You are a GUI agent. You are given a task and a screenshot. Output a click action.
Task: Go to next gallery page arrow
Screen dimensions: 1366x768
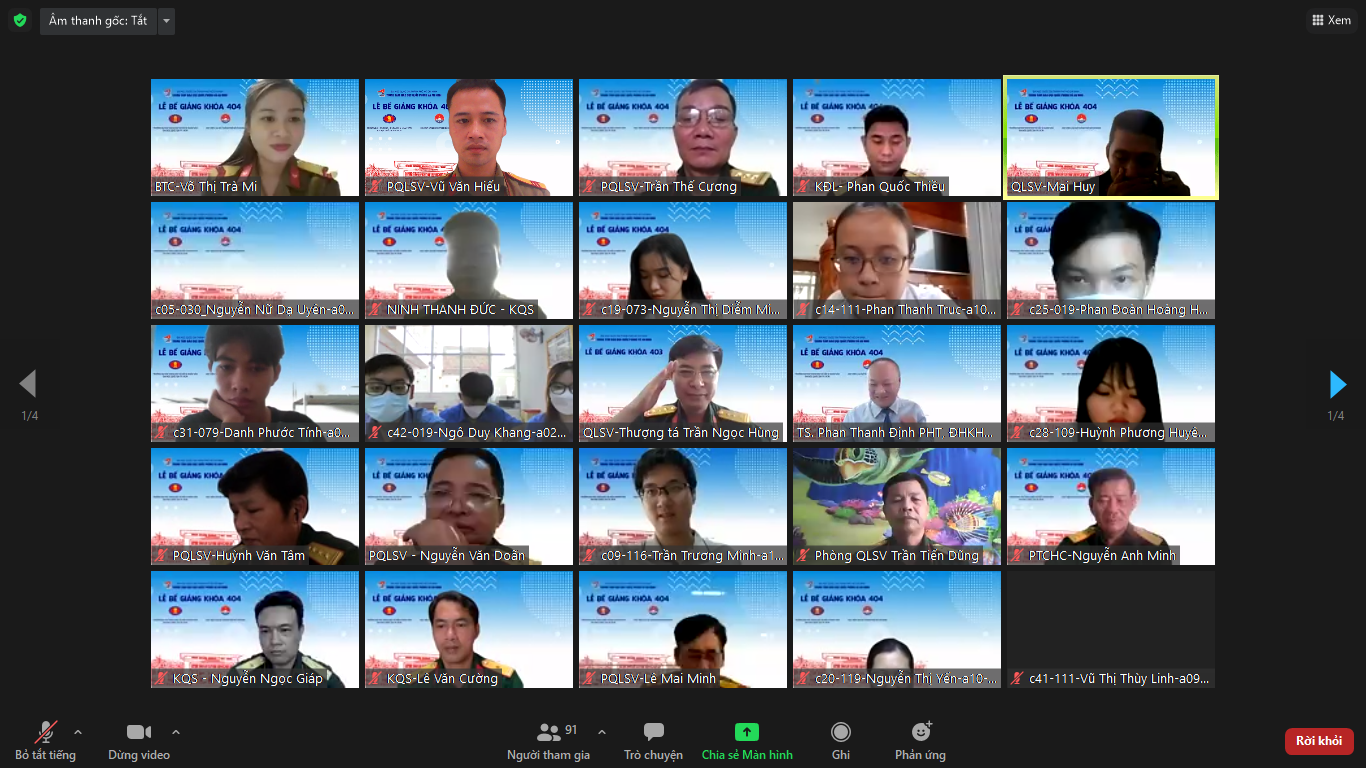point(1337,384)
